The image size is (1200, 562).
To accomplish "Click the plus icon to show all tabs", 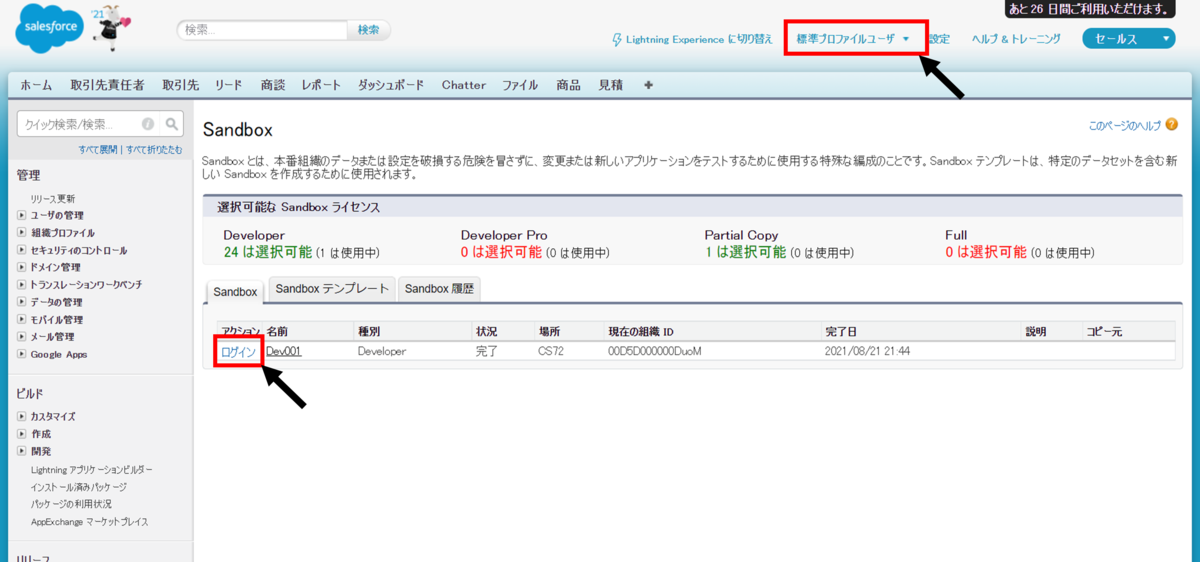I will point(648,85).
